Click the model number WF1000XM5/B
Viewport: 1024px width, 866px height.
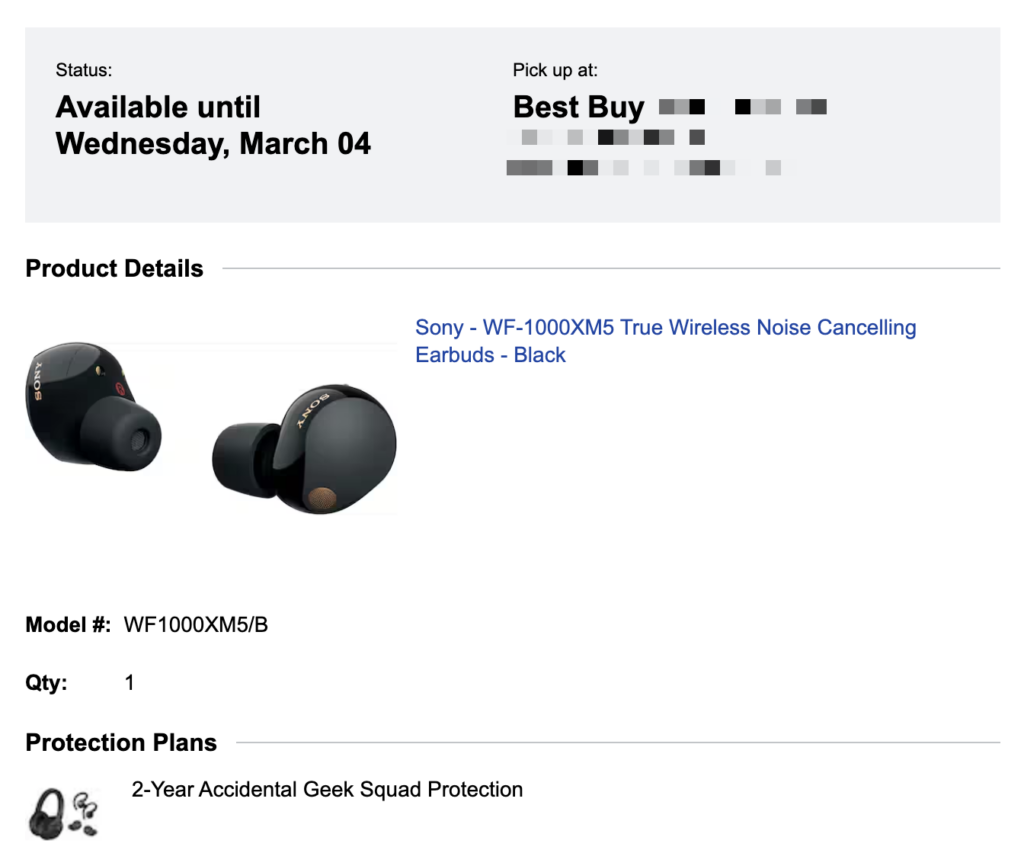tap(196, 626)
